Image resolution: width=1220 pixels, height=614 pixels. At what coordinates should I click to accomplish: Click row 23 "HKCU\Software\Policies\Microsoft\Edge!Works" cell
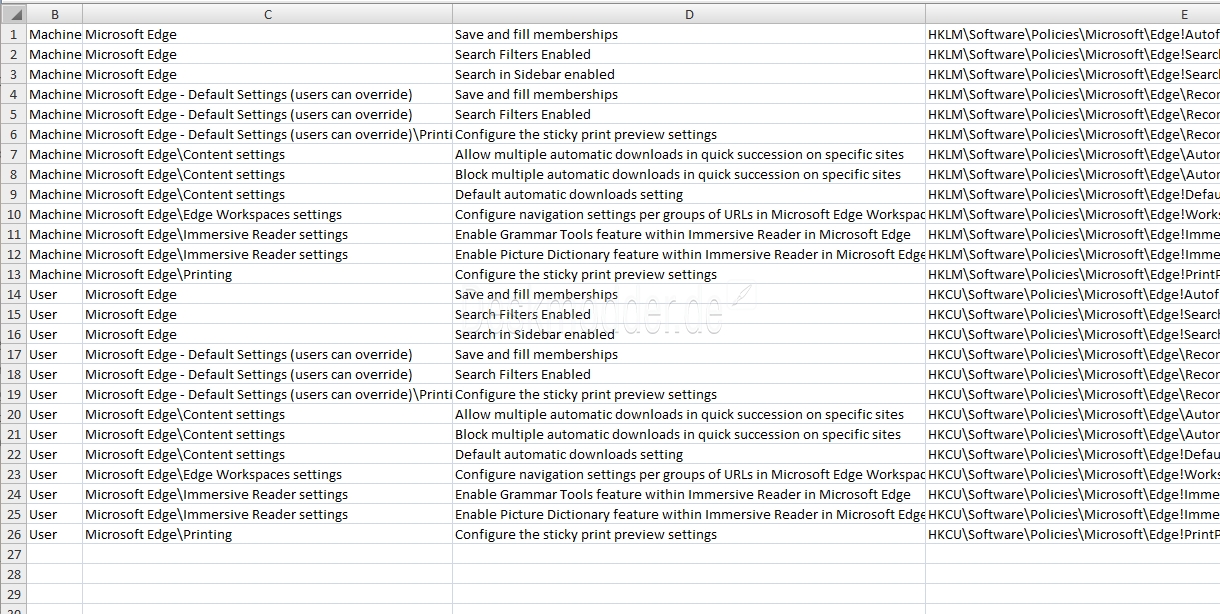coord(1073,474)
